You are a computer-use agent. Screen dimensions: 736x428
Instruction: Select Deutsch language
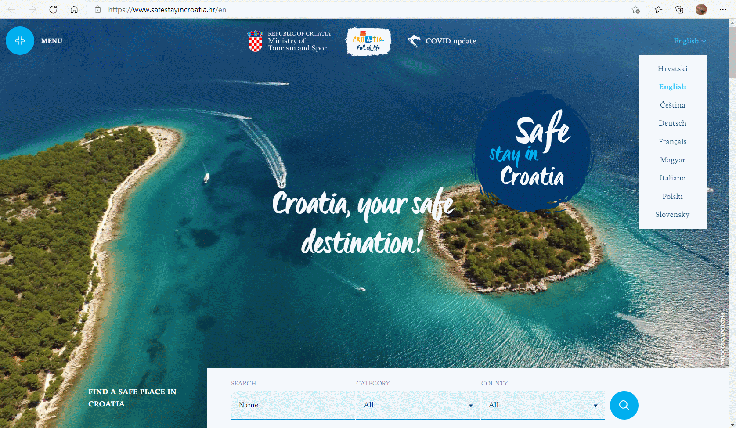(673, 123)
